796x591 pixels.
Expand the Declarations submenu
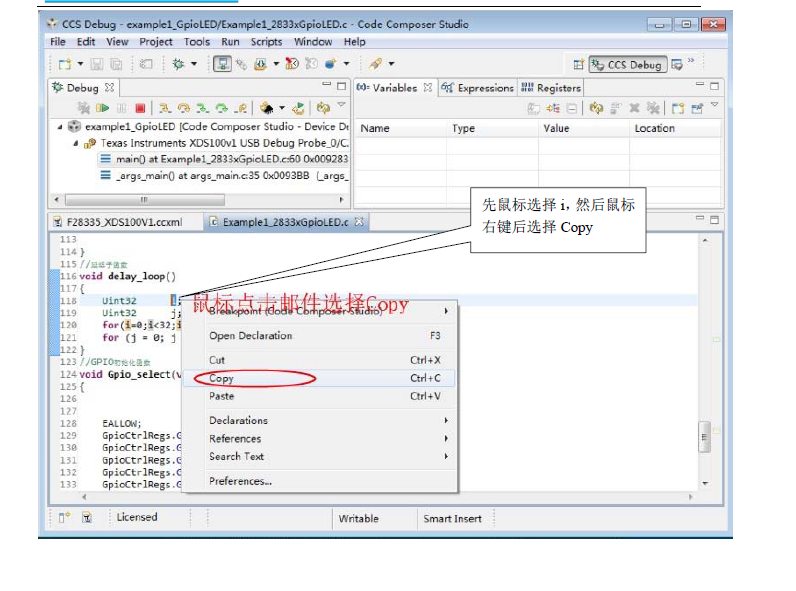(446, 420)
